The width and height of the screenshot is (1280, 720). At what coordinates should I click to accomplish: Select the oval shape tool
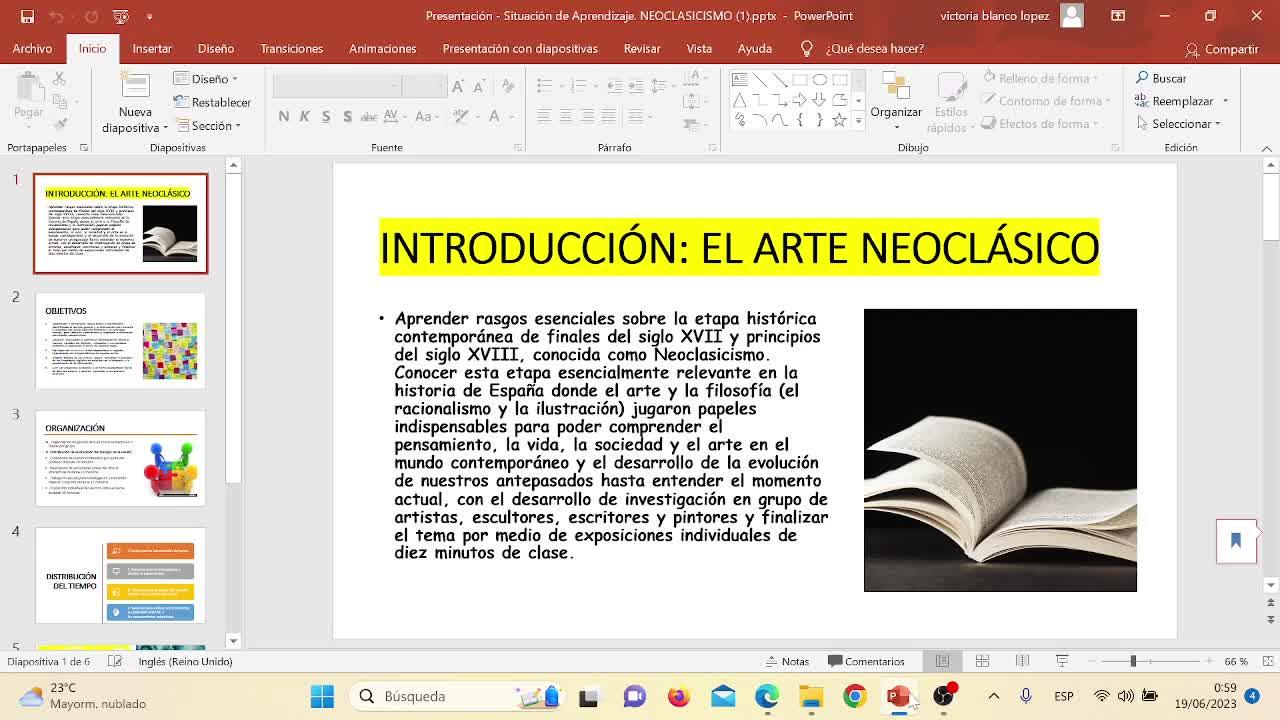pos(819,80)
